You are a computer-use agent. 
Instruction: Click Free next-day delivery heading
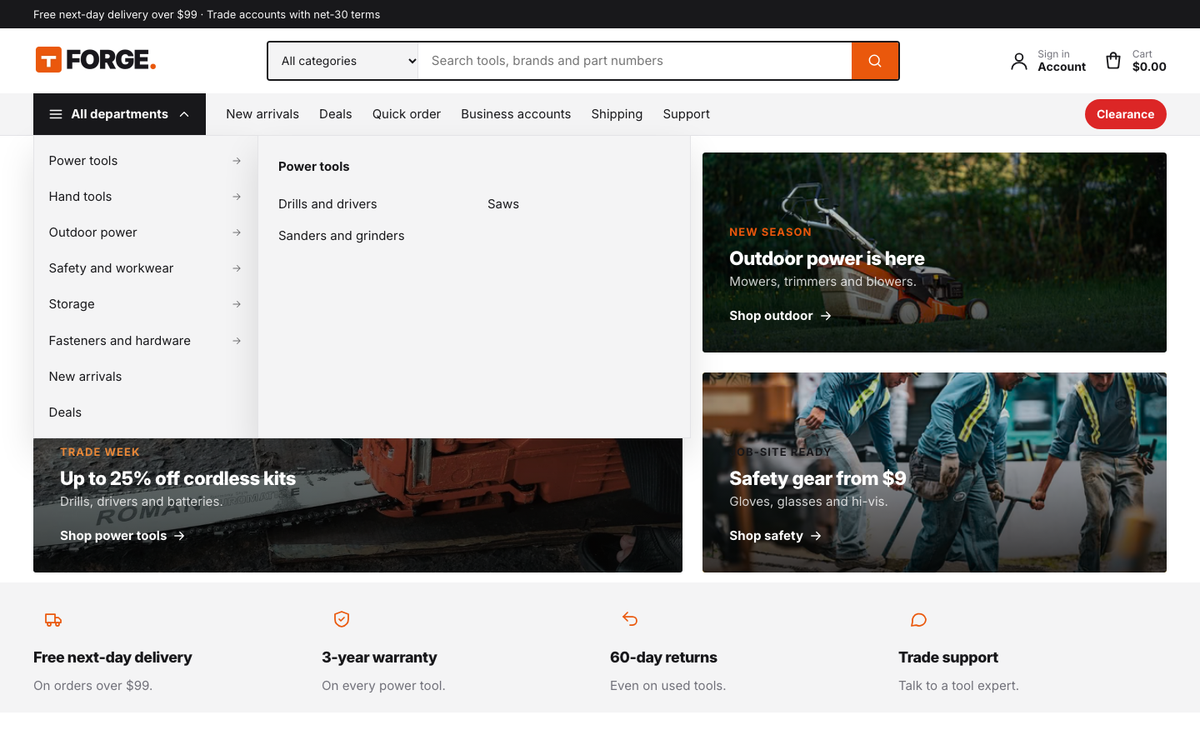[112, 658]
